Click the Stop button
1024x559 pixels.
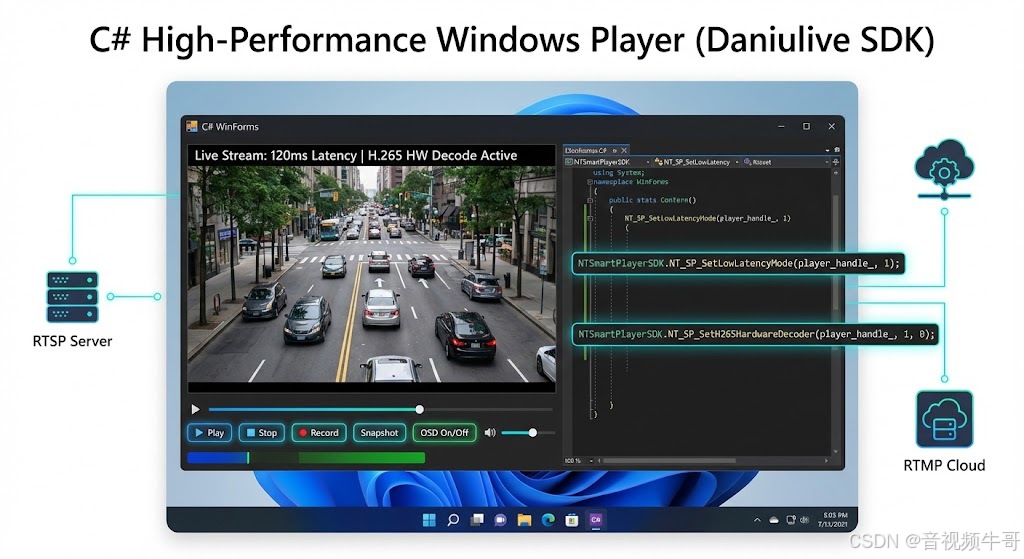pyautogui.click(x=261, y=432)
